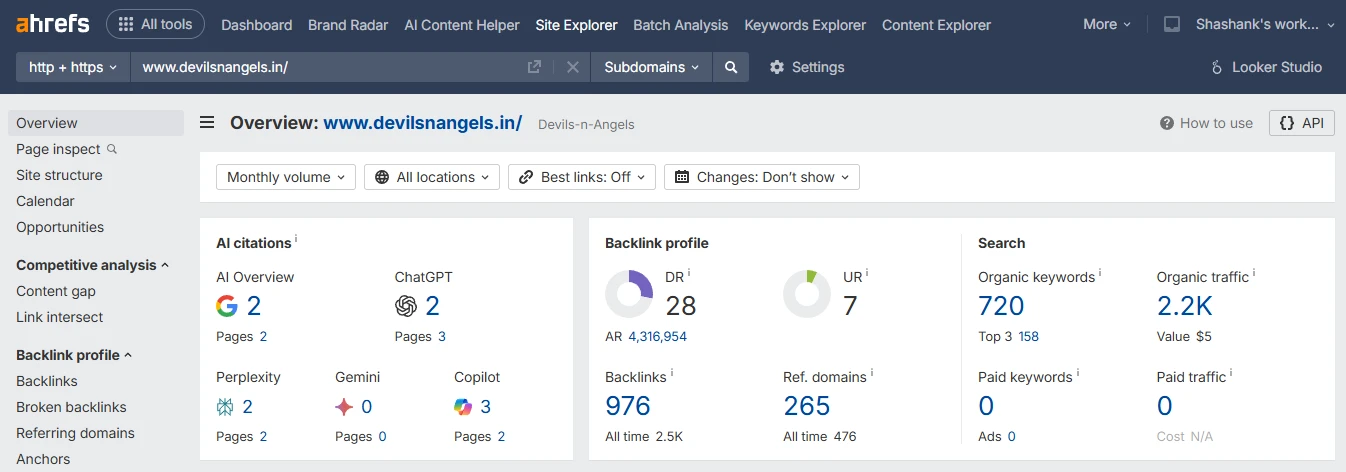Toggle the hamburger menu beside Overview
The image size is (1346, 472).
207,123
